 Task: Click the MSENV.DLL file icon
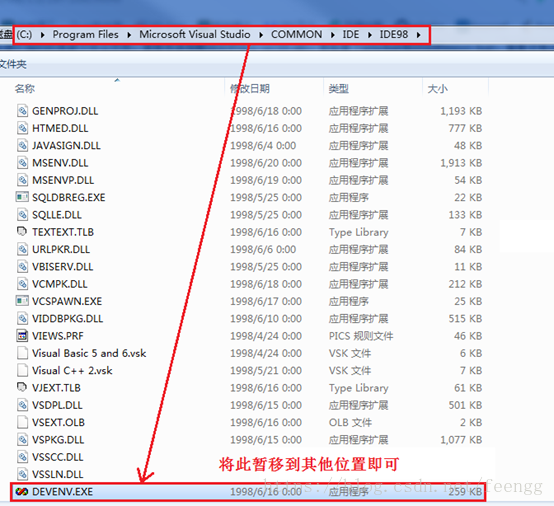pos(22,163)
